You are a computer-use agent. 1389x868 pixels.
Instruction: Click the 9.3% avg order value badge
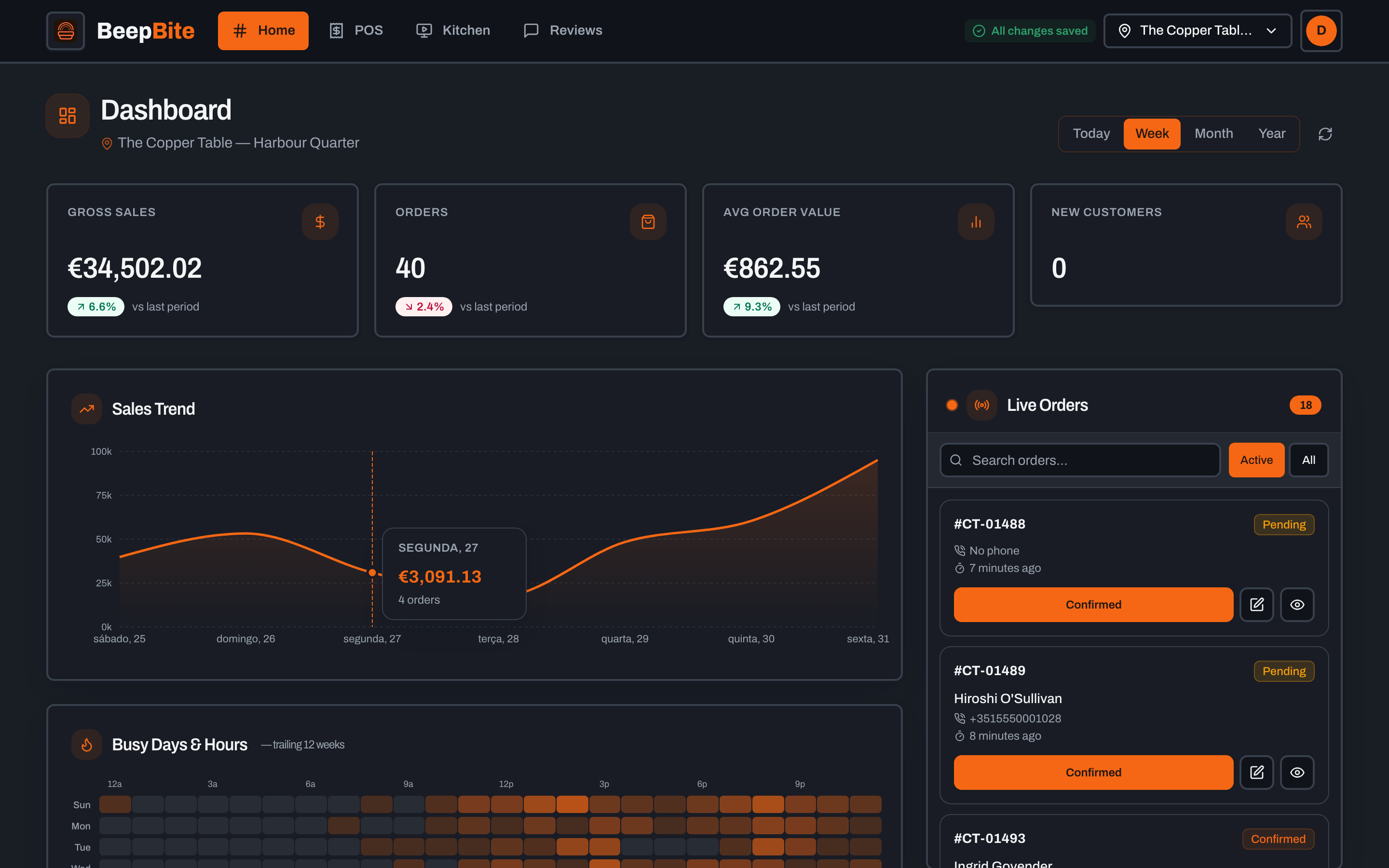click(x=751, y=307)
